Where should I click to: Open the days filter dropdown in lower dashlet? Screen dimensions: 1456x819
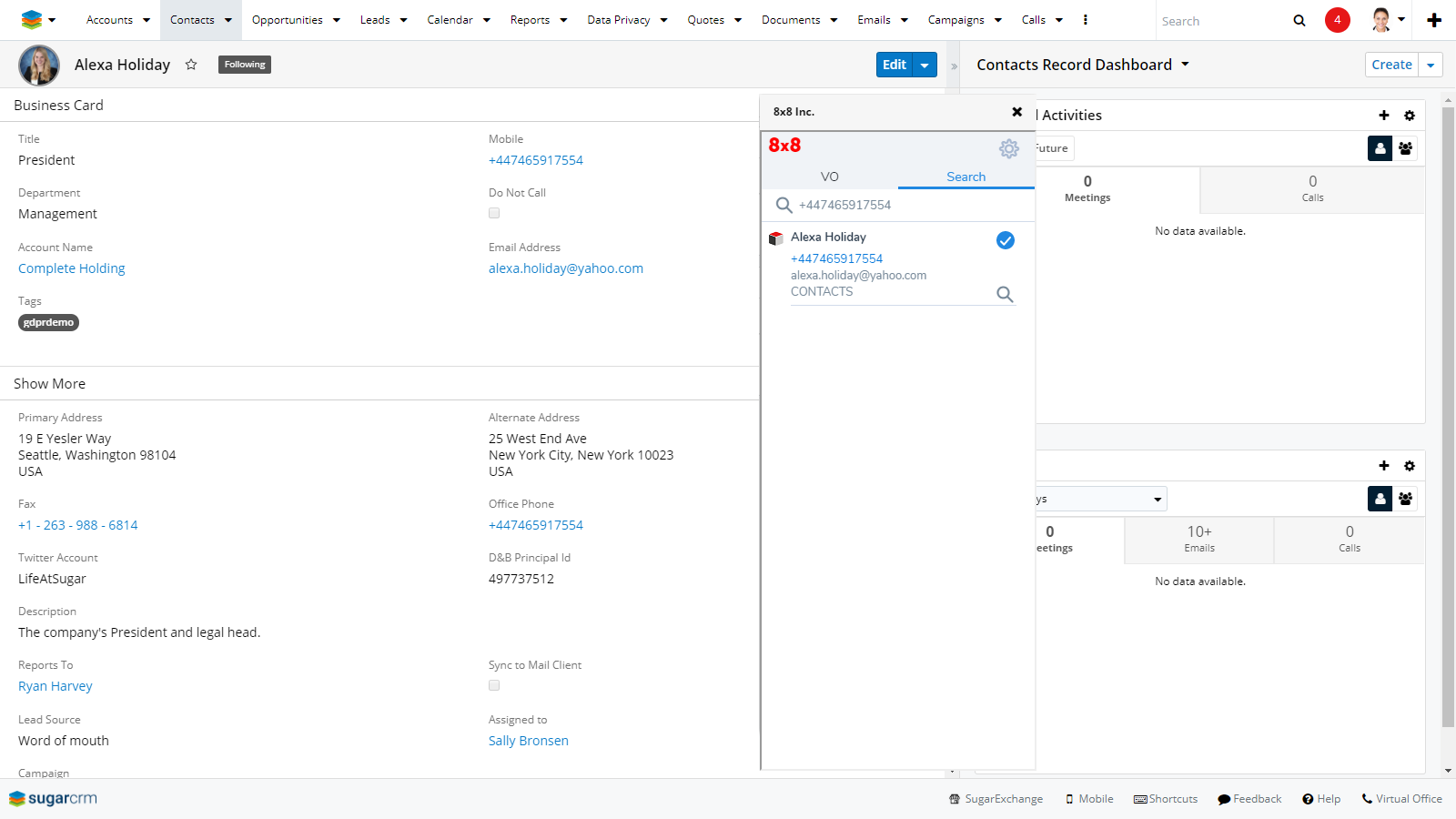pyautogui.click(x=1101, y=499)
